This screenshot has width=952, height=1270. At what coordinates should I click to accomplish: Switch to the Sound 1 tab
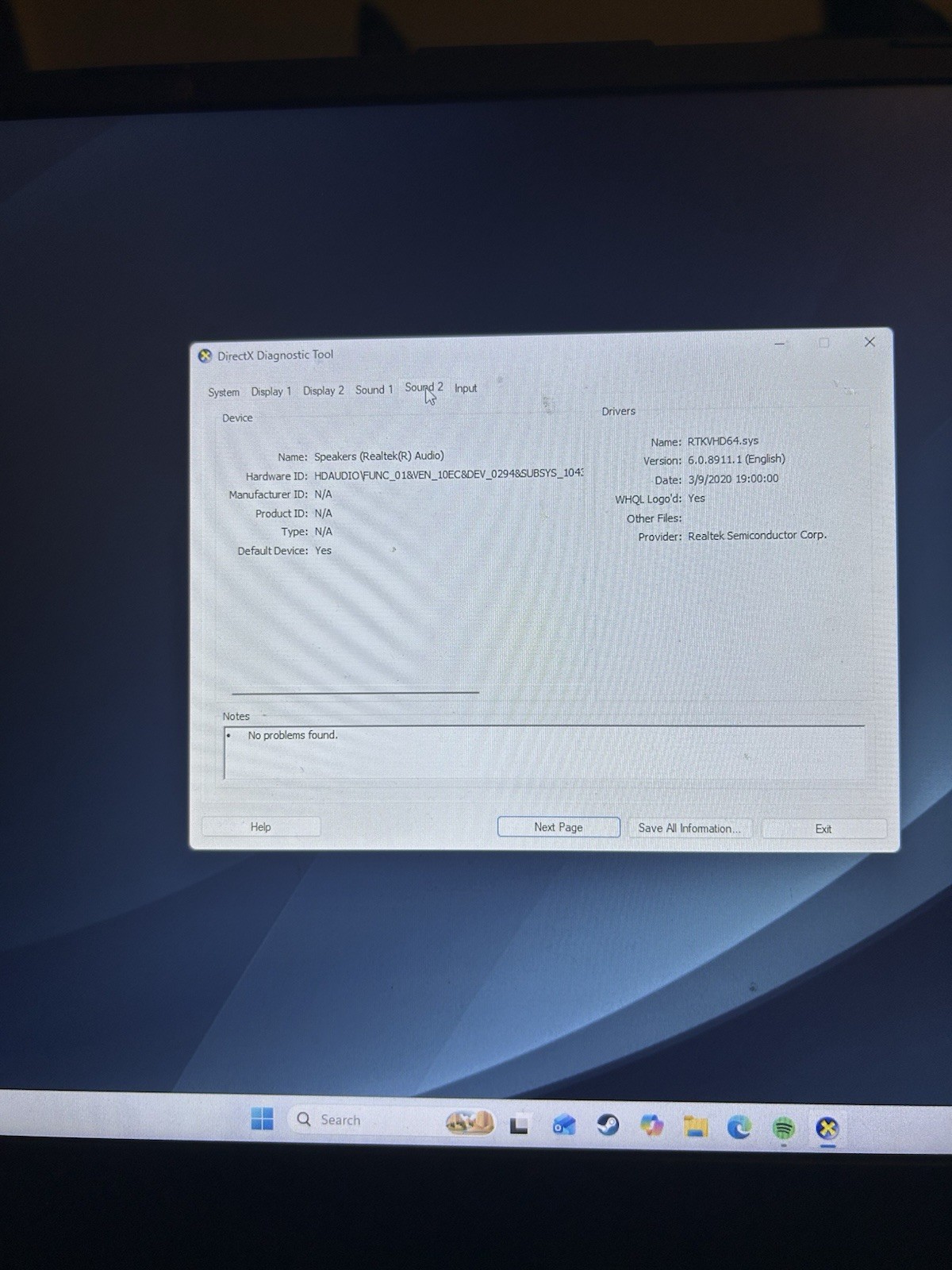(374, 390)
